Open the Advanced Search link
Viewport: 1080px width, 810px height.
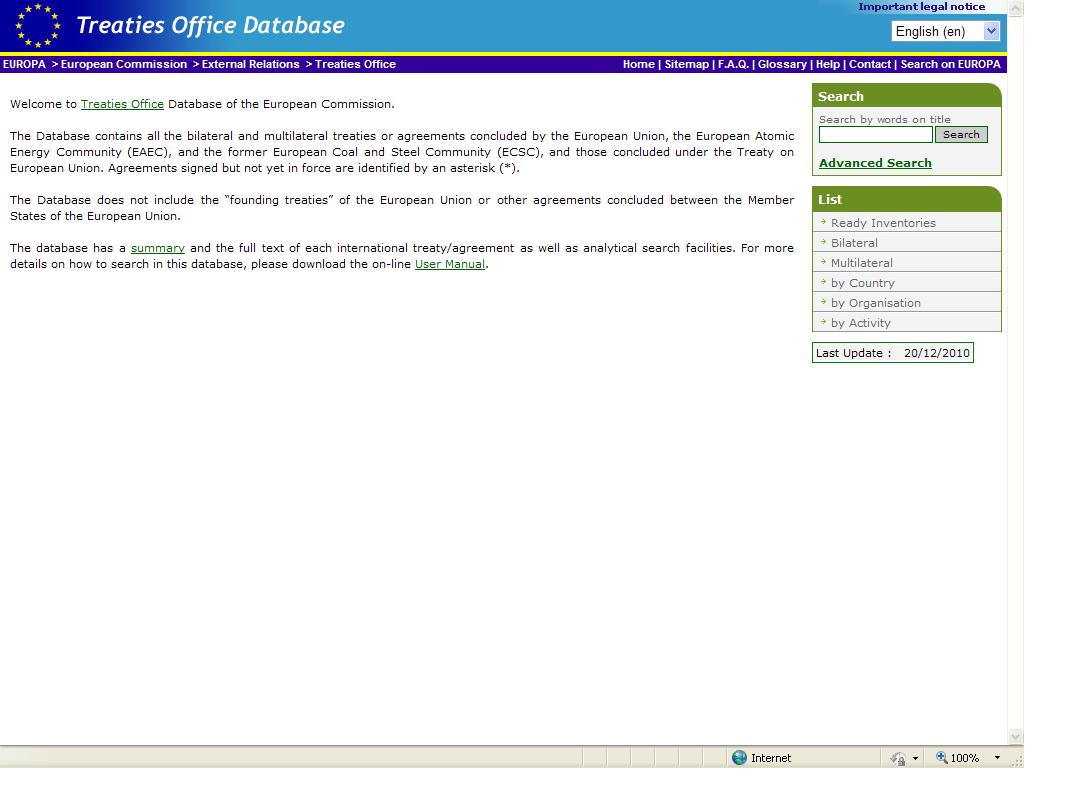pyautogui.click(x=875, y=163)
